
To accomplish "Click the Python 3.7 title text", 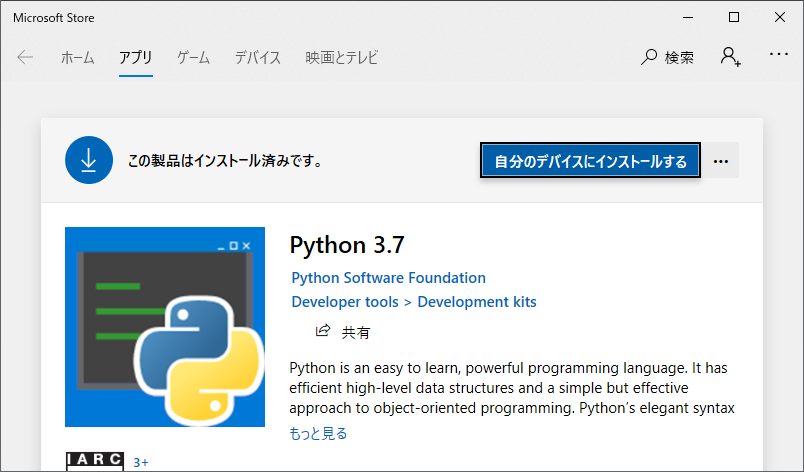I will tap(347, 245).
